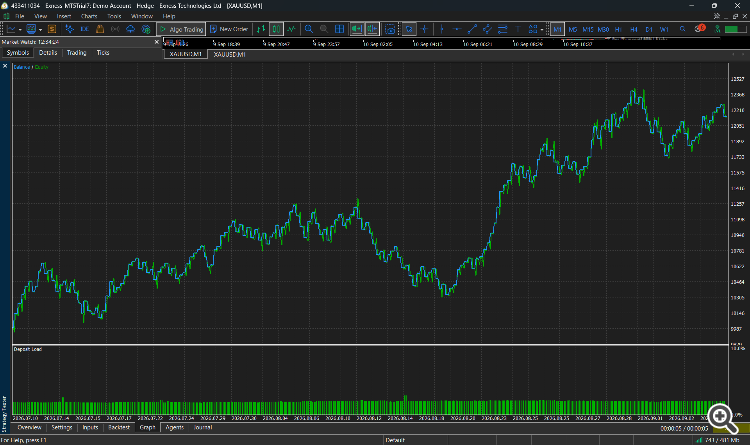Switch to the W1 timeframe
The height and width of the screenshot is (445, 750).
point(664,30)
